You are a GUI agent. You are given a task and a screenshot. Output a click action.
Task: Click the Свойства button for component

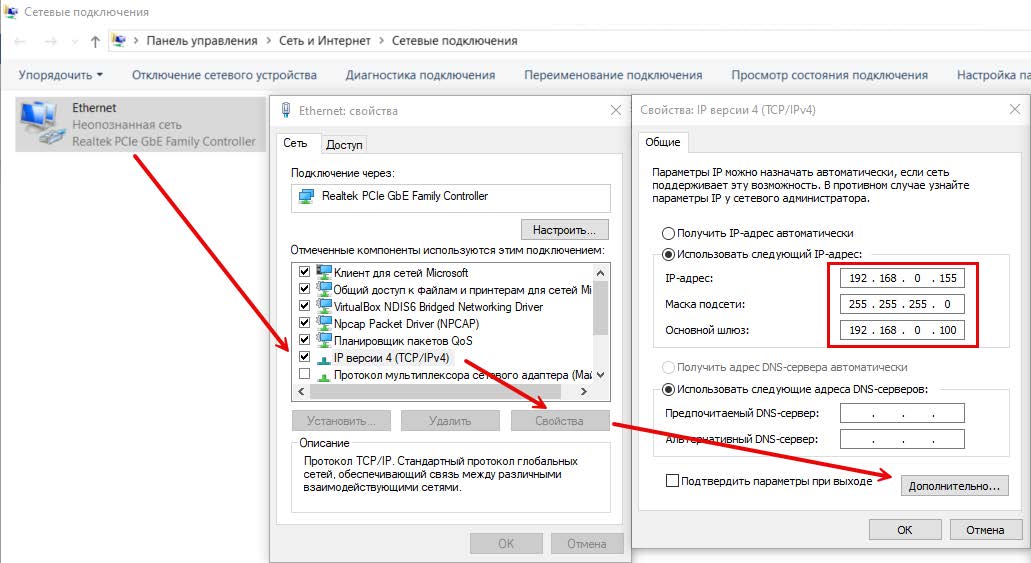point(560,421)
